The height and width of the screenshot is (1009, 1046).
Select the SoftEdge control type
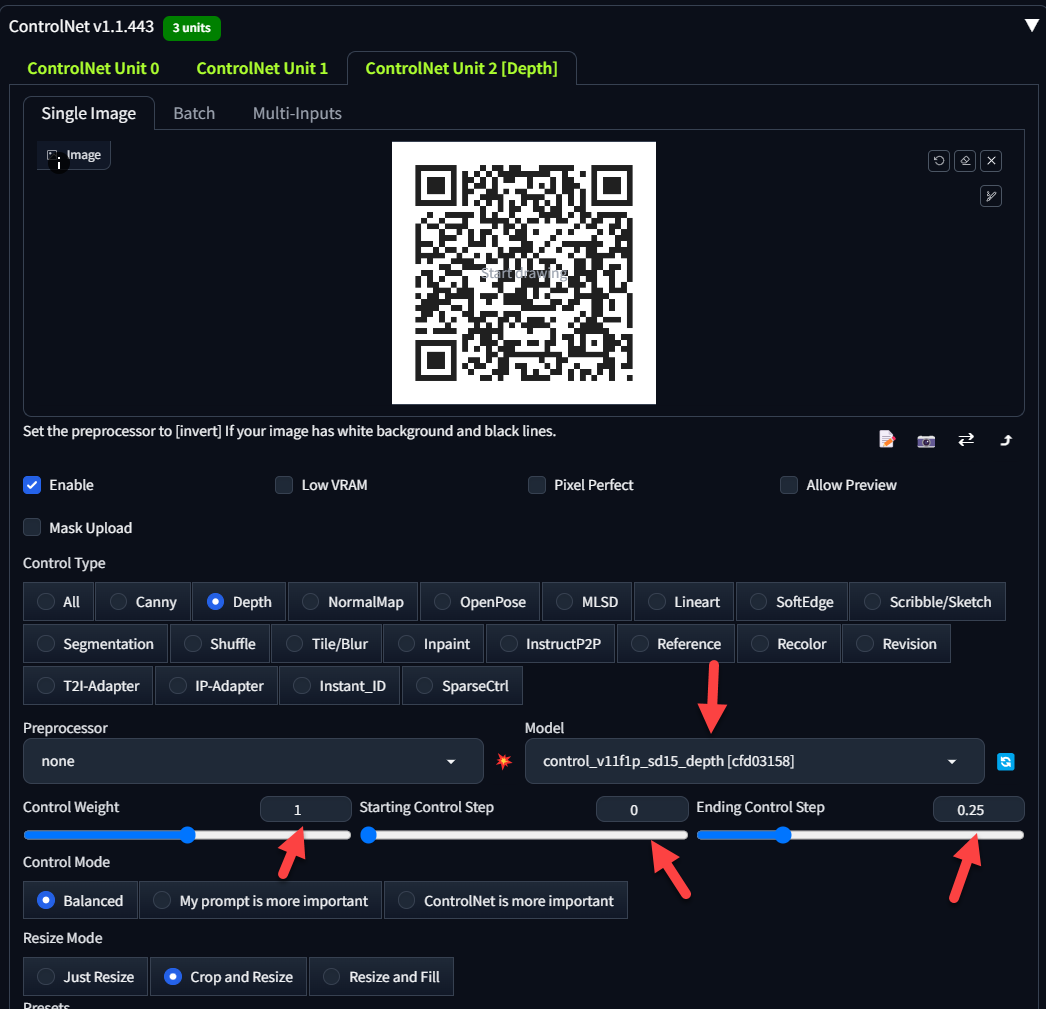(x=792, y=602)
